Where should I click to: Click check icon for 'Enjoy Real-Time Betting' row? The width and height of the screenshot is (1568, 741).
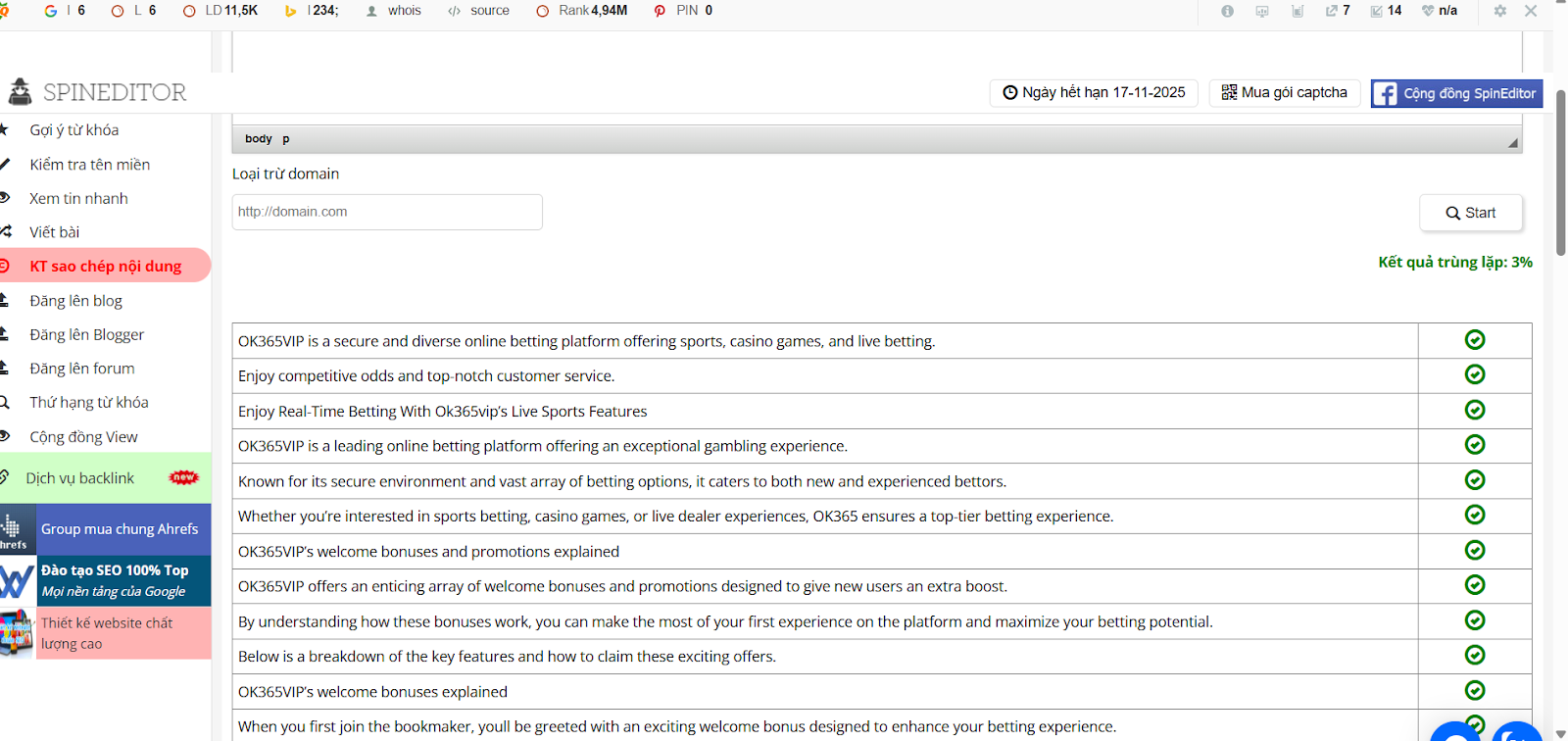[1475, 410]
